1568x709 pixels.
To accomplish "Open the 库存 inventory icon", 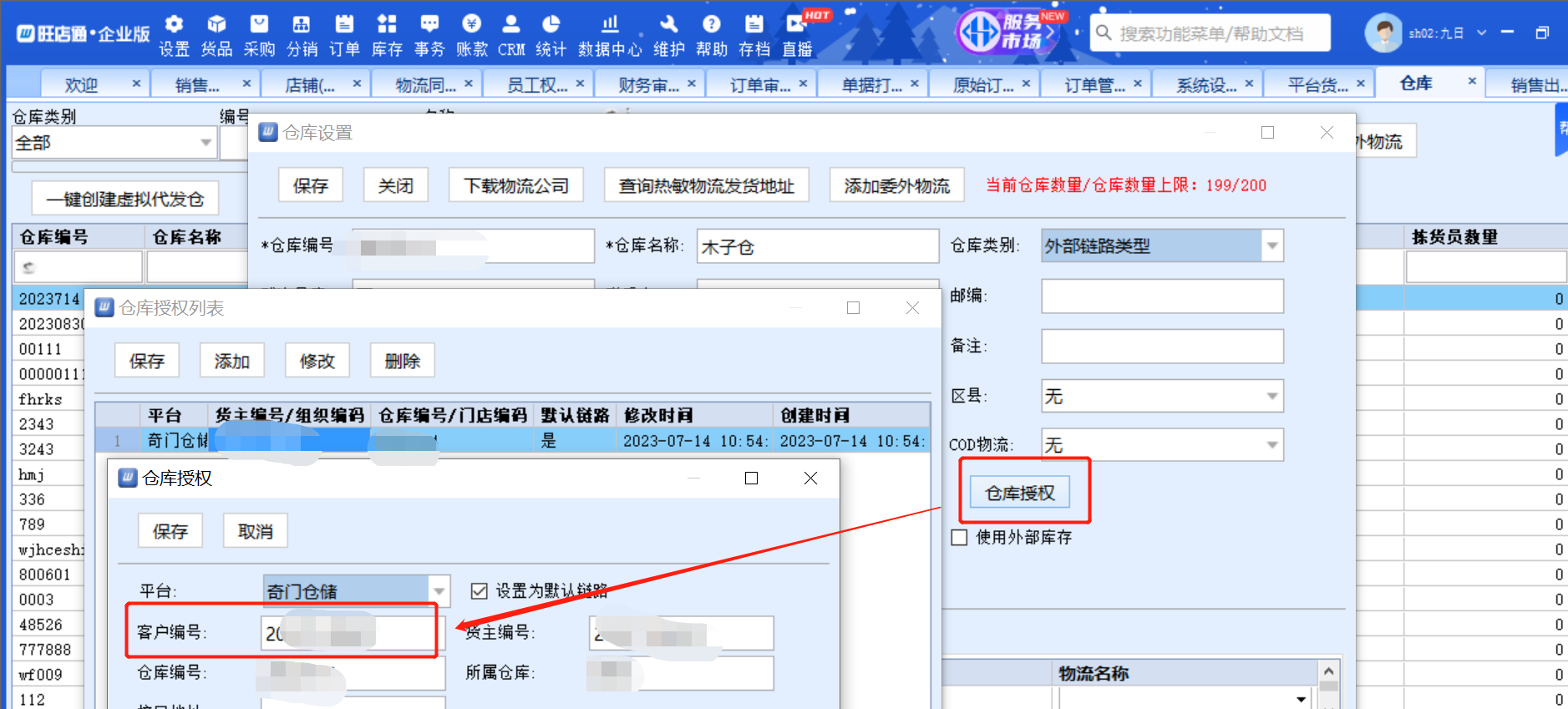I will [387, 35].
